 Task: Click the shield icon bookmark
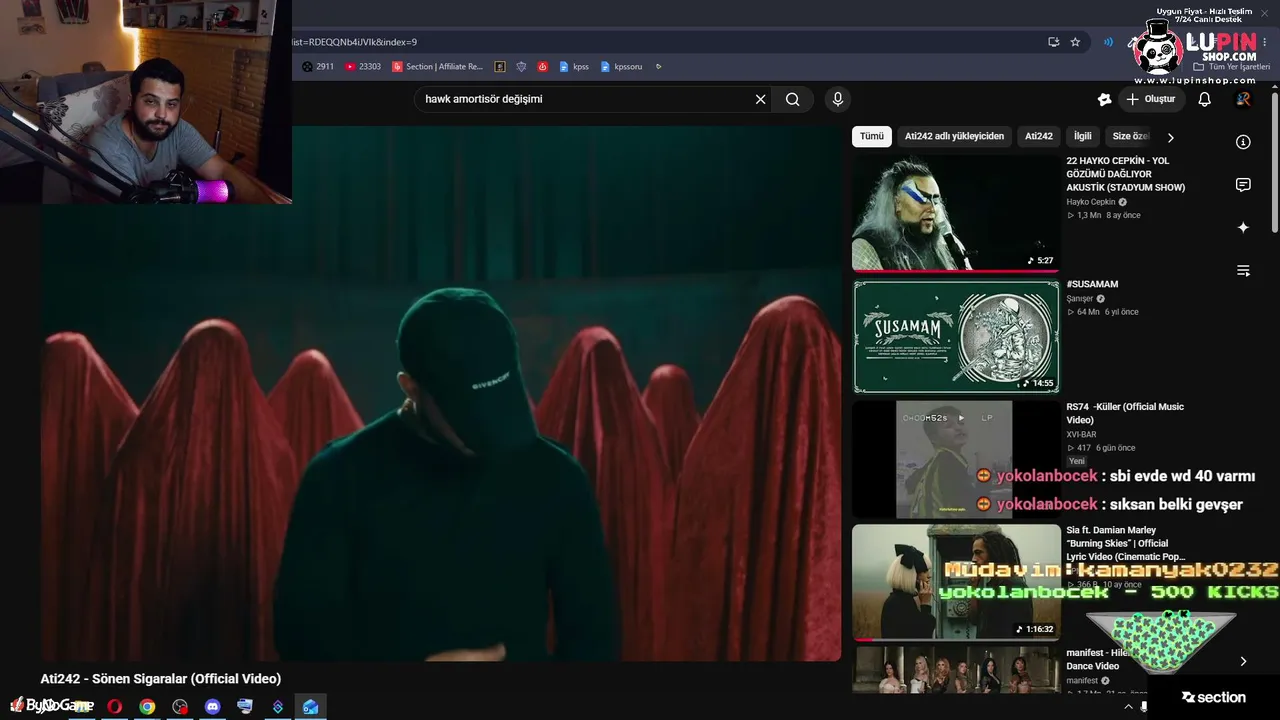coord(521,67)
